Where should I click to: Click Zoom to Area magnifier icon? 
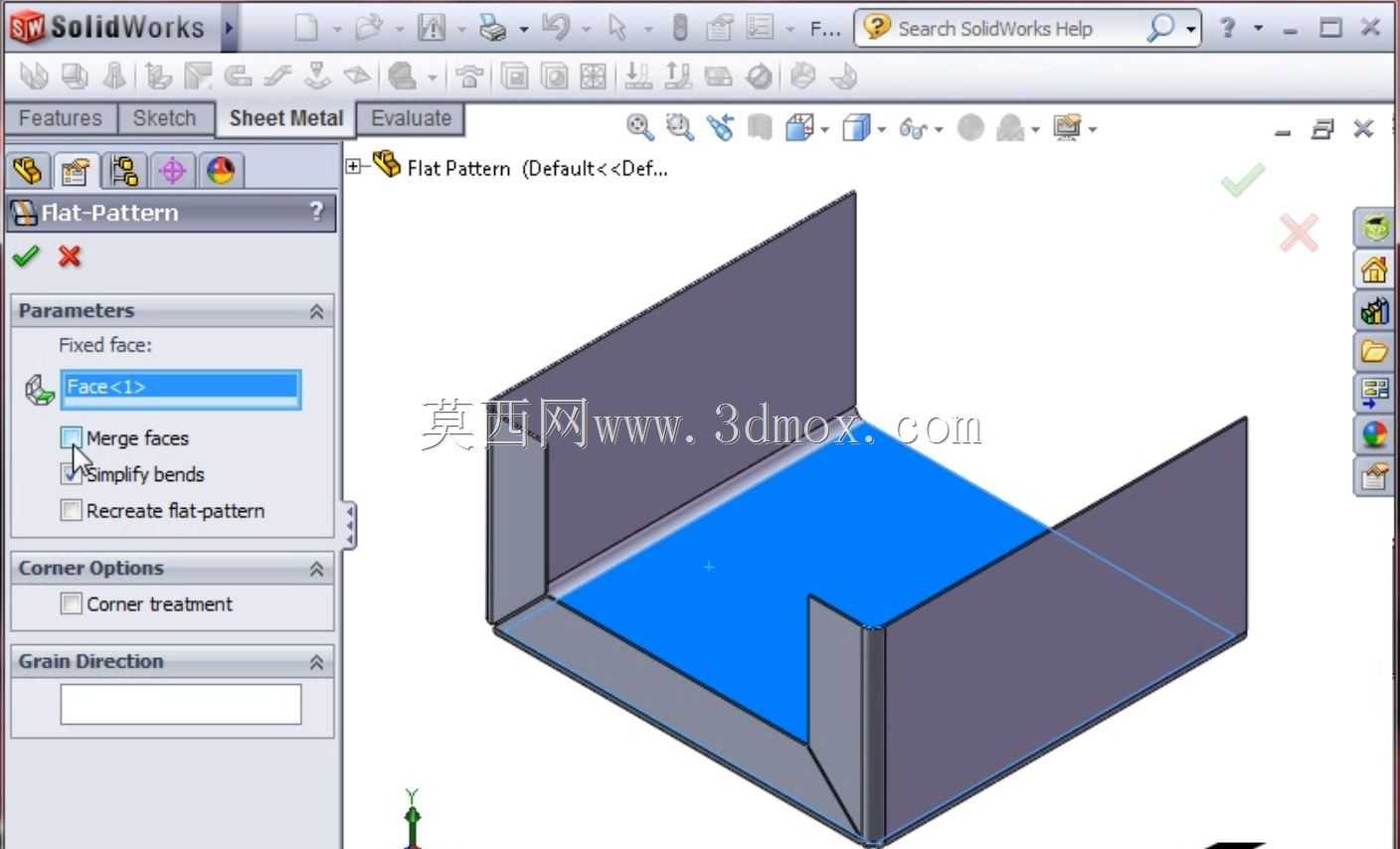click(x=680, y=128)
